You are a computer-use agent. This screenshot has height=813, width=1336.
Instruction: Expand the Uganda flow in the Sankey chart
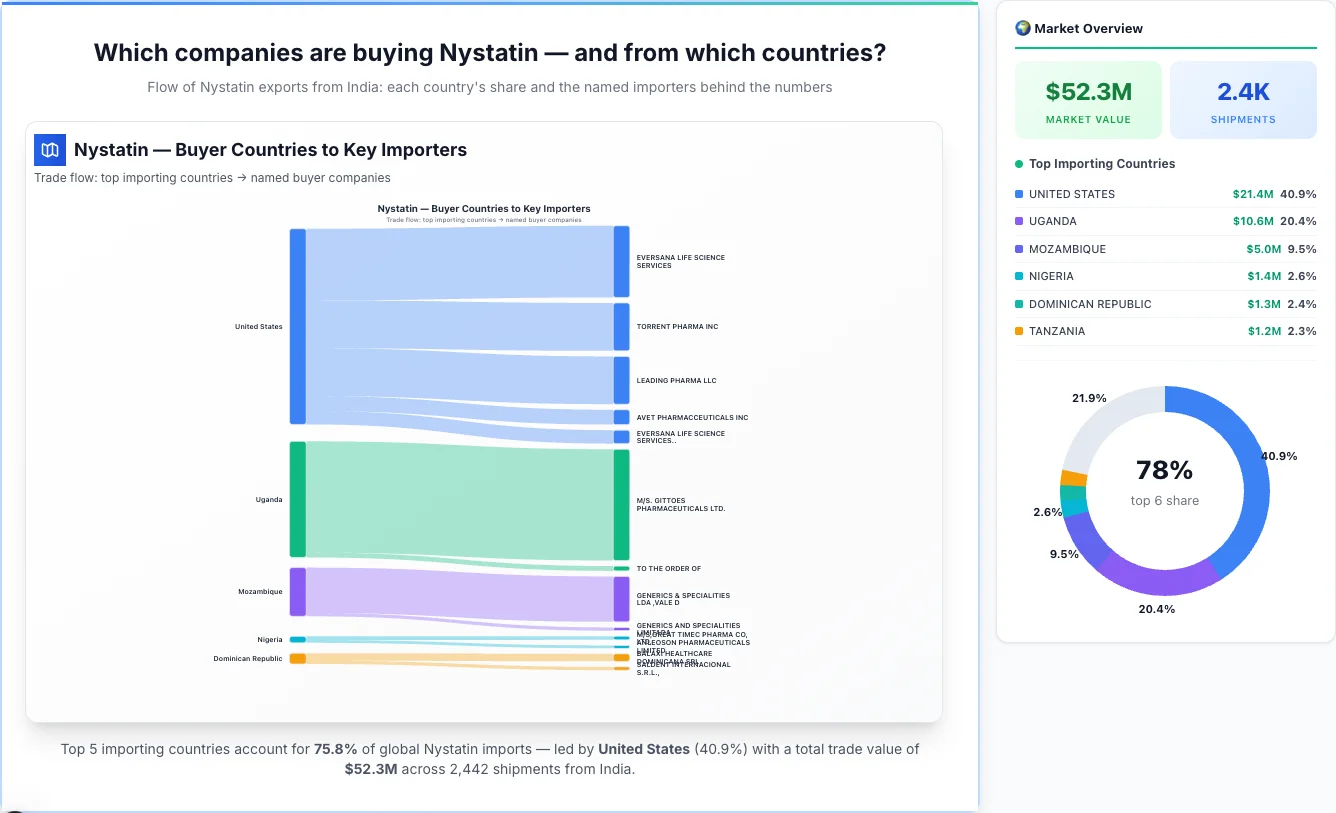[x=296, y=500]
